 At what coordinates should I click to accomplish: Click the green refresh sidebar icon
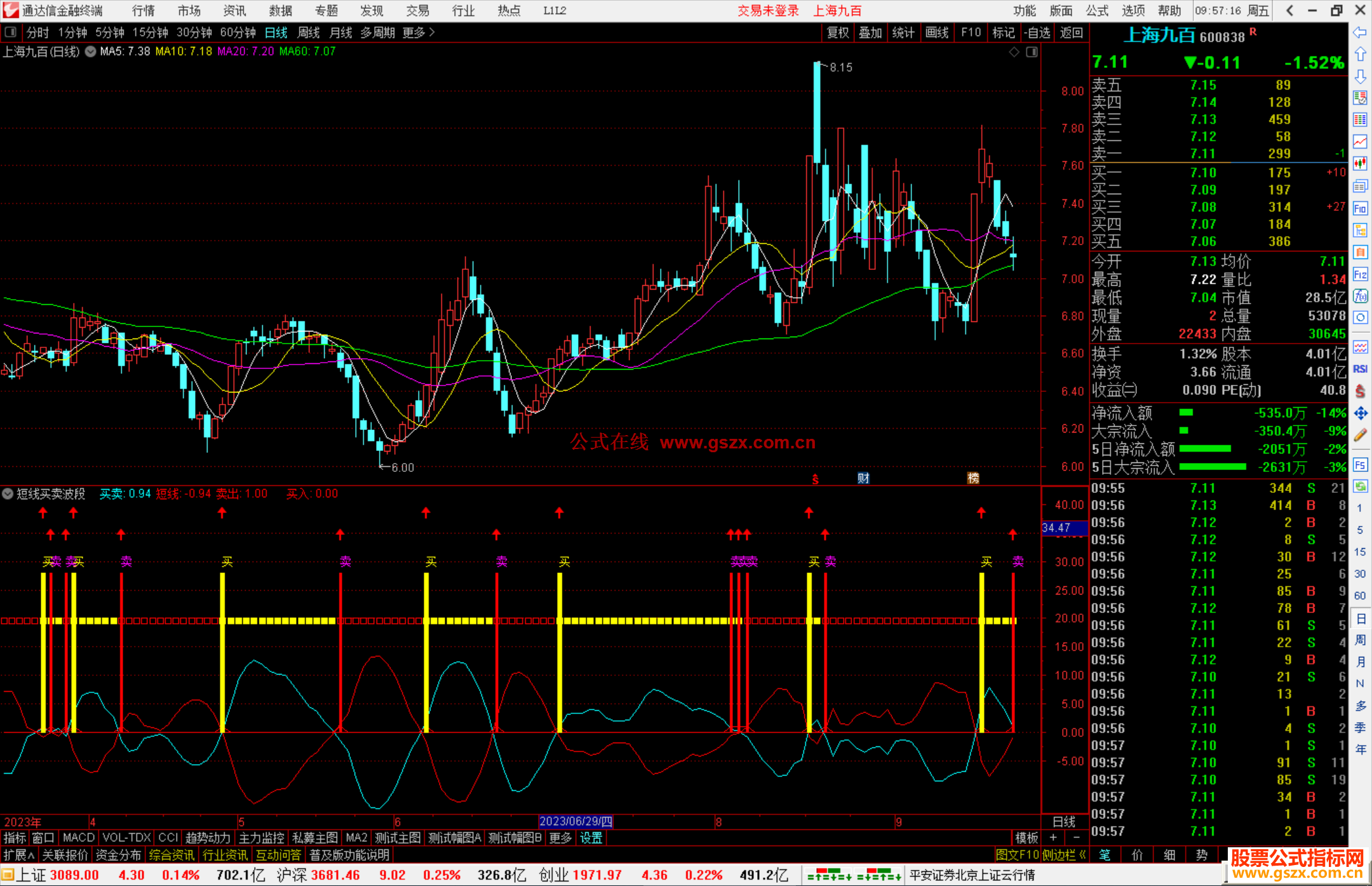point(1360,487)
